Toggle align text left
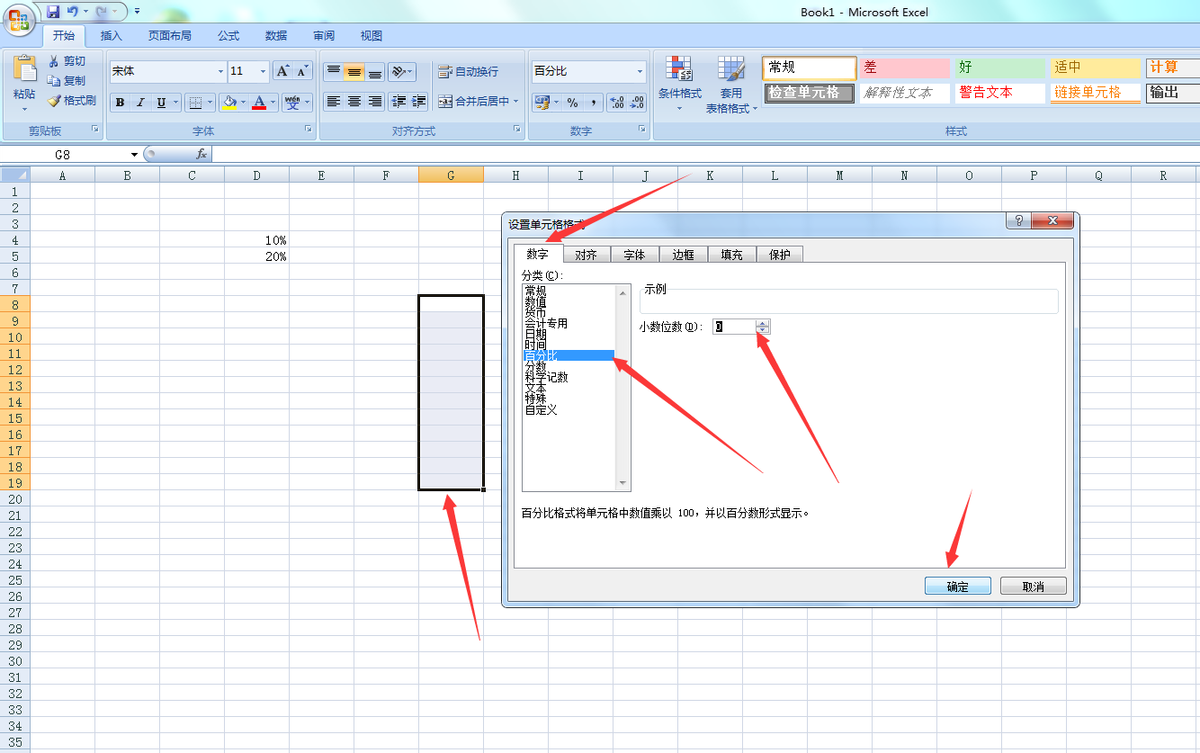This screenshot has height=753, width=1200. (333, 102)
